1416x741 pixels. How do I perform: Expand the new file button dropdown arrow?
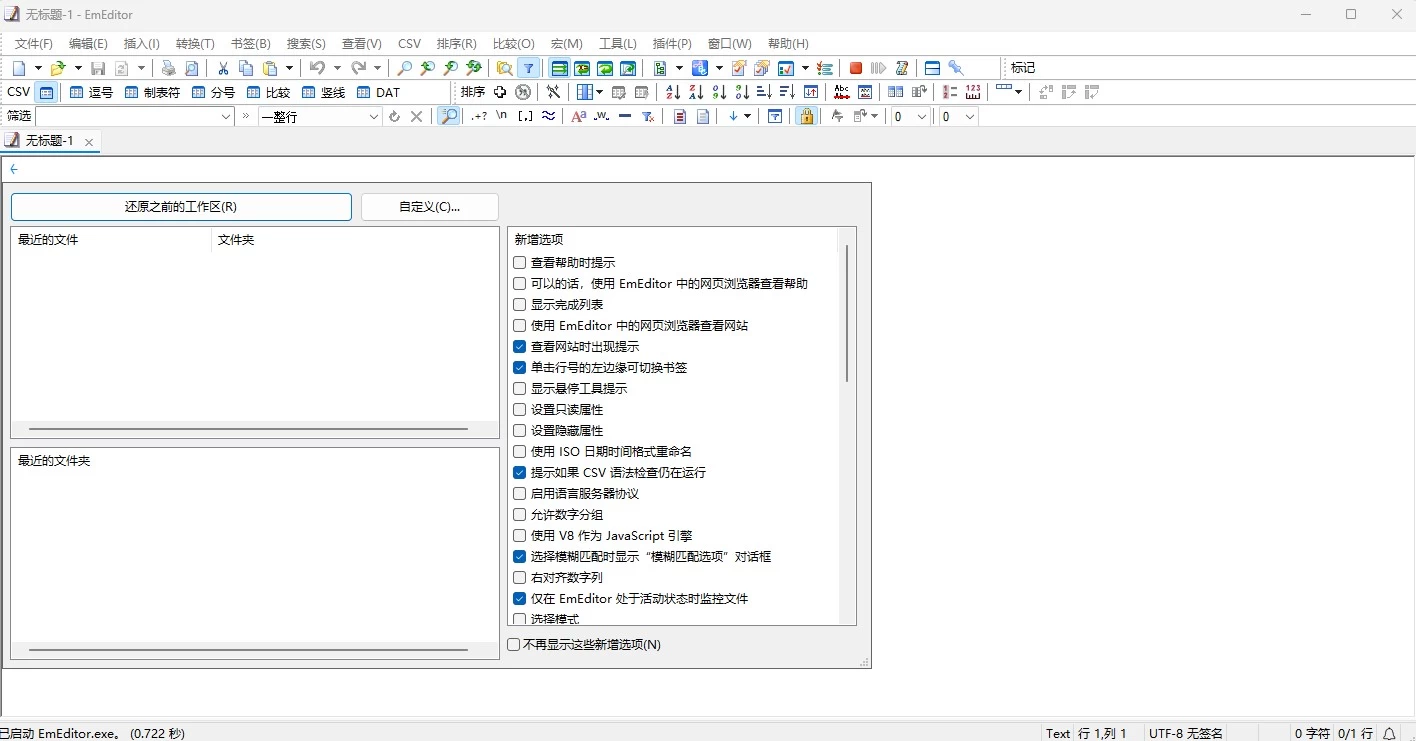(x=38, y=68)
